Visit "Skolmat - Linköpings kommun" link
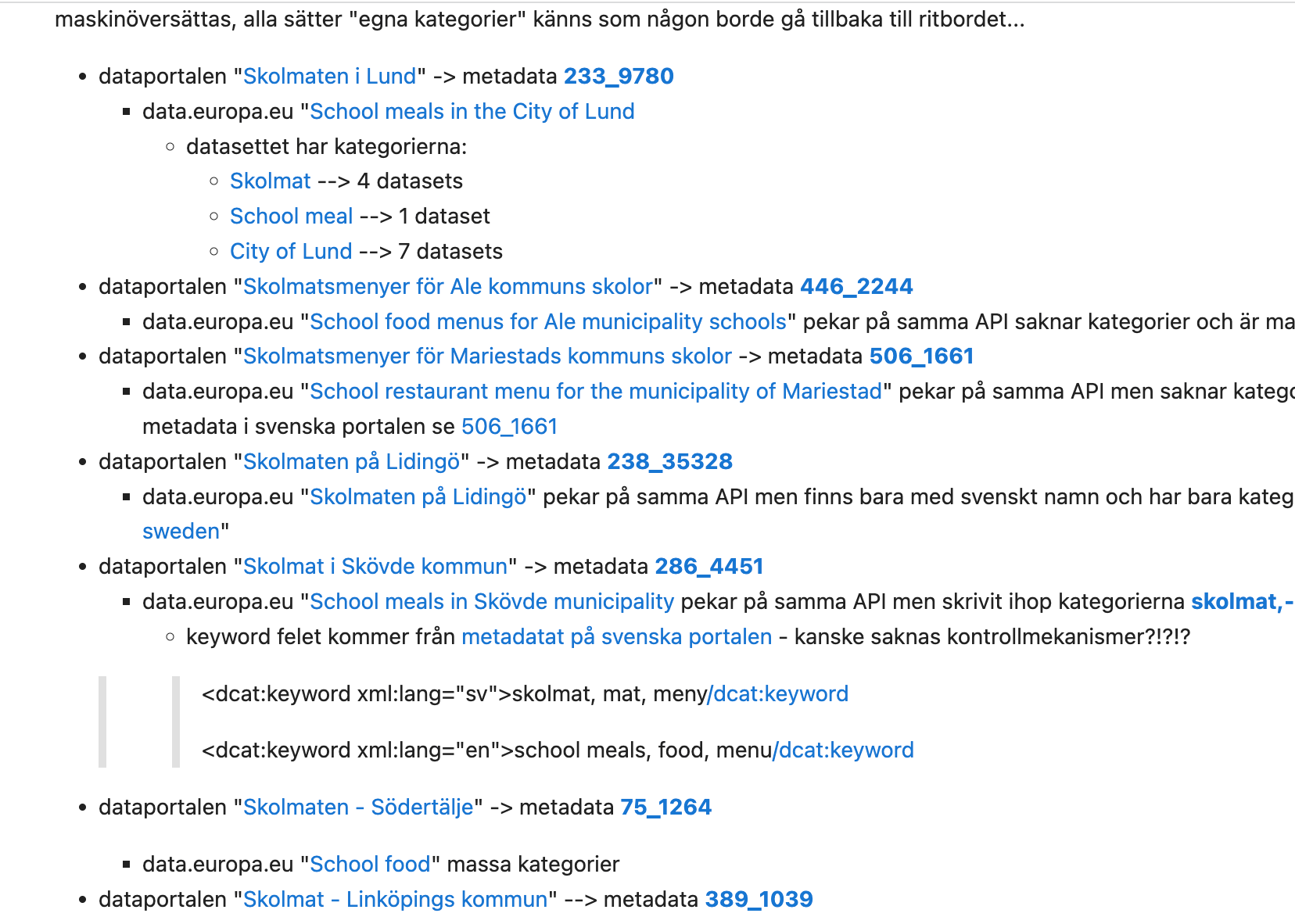1295x924 pixels. [x=395, y=900]
